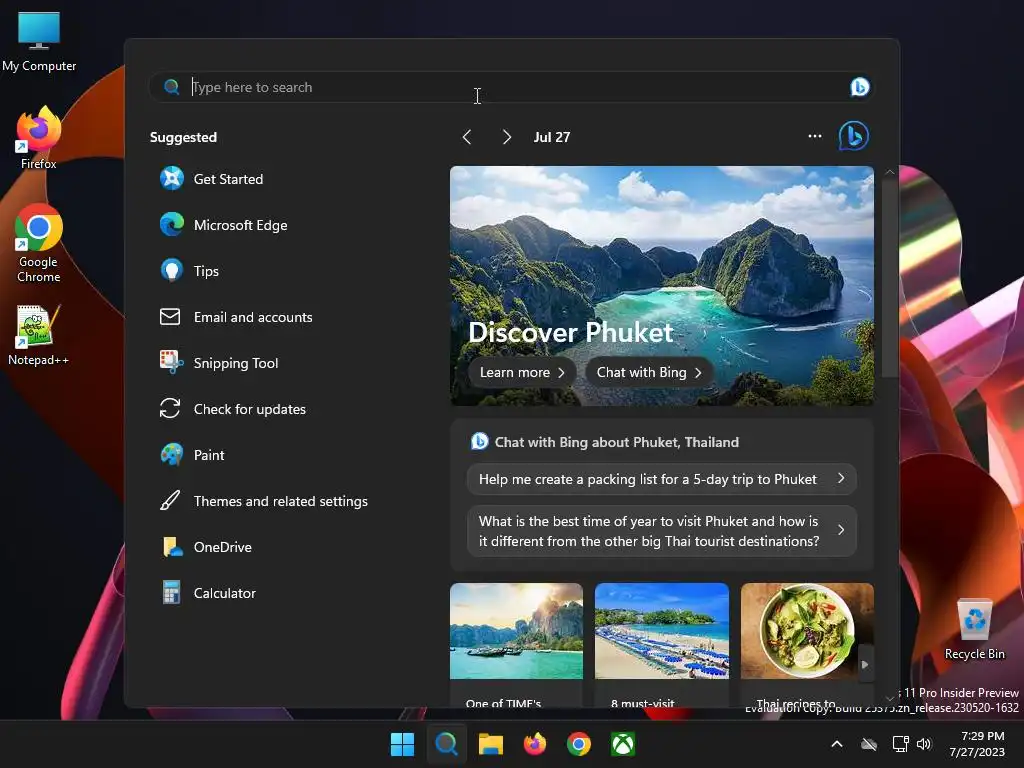Select Firefox desktop shortcut

click(39, 138)
